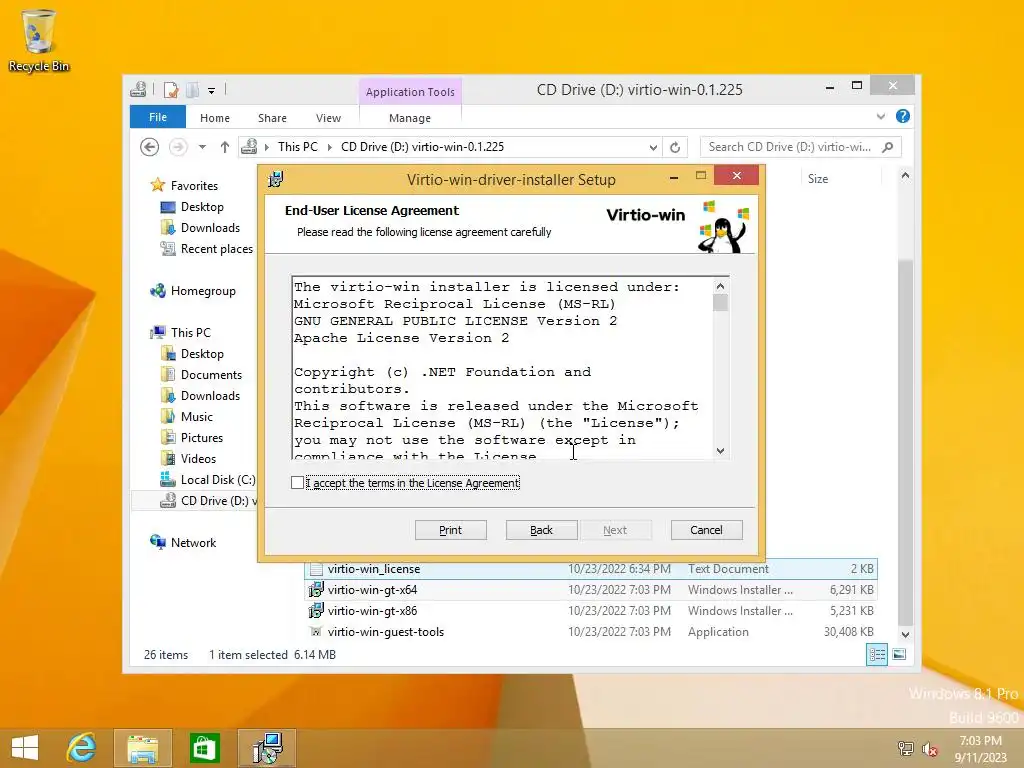Select the virtio-win-gt-x64 installer file

(591, 590)
